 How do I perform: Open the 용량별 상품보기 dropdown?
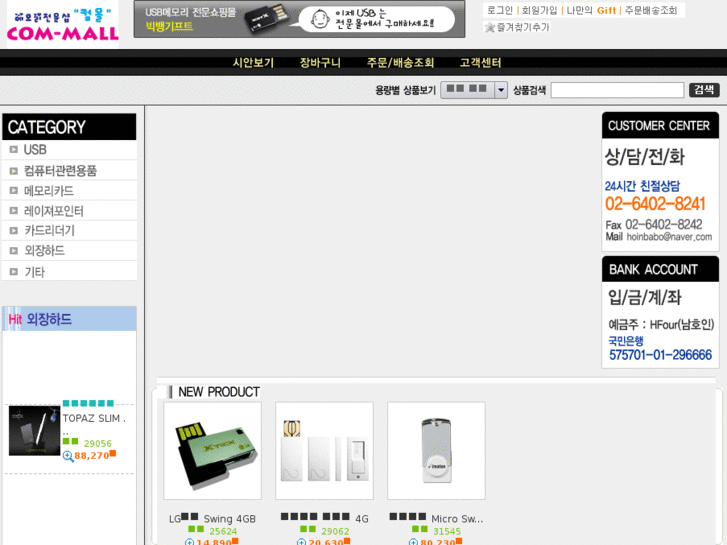point(474,90)
